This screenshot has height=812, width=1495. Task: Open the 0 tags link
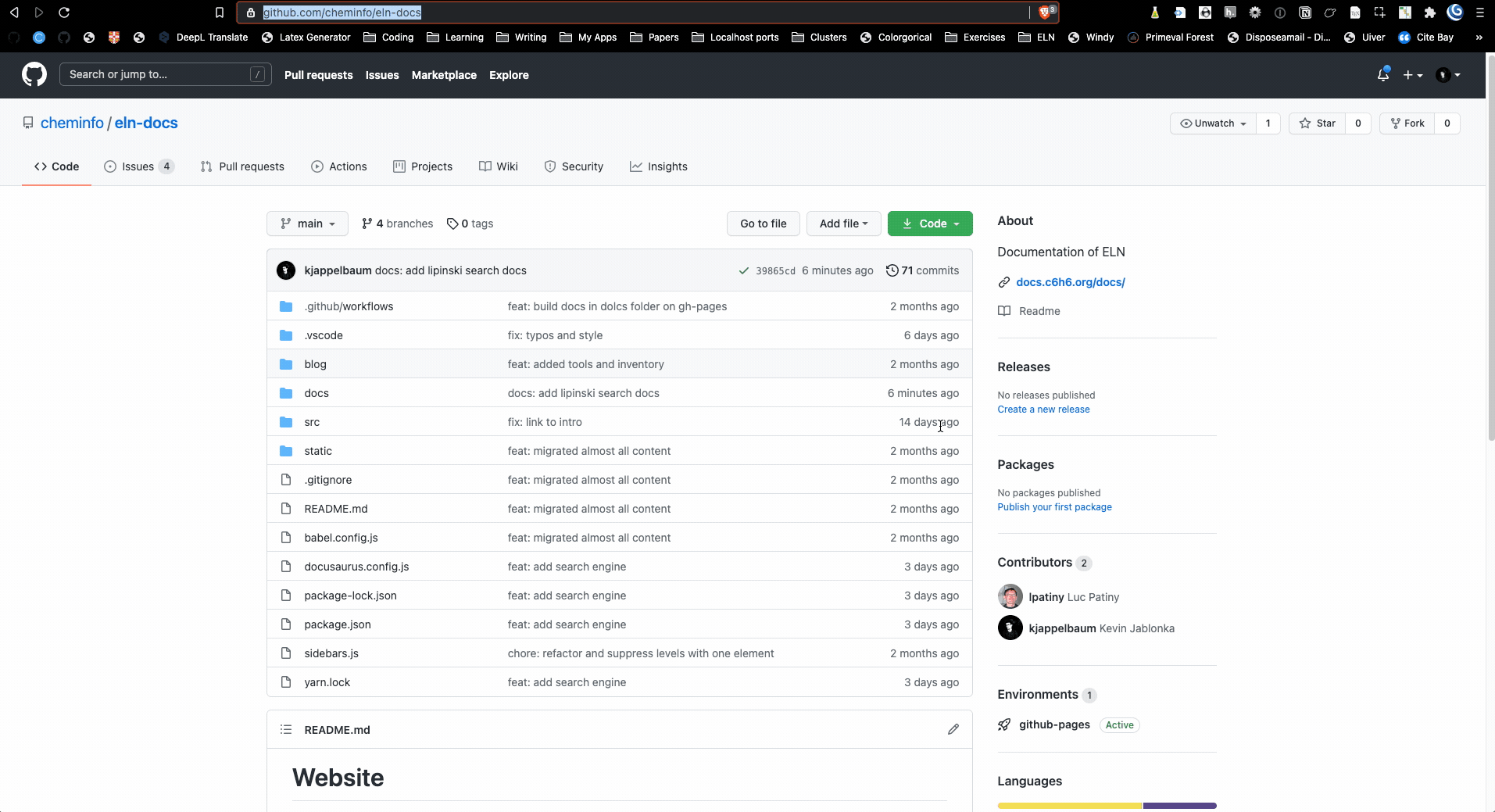470,224
